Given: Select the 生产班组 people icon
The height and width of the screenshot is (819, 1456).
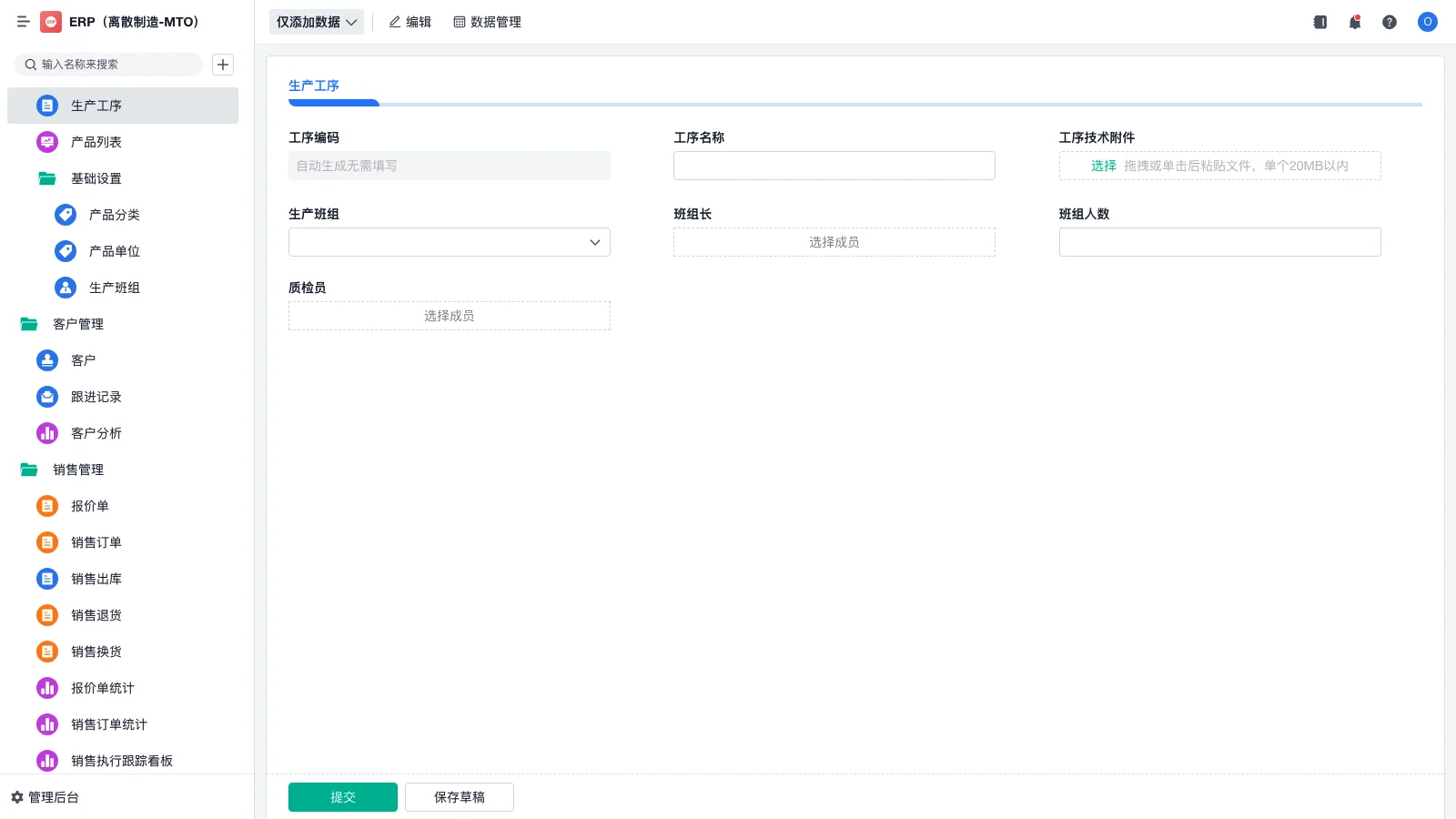Looking at the screenshot, I should (x=65, y=287).
